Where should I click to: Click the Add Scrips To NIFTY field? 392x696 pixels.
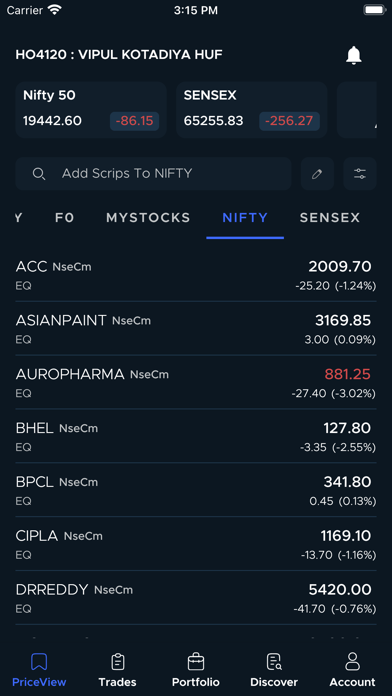[x=153, y=174]
